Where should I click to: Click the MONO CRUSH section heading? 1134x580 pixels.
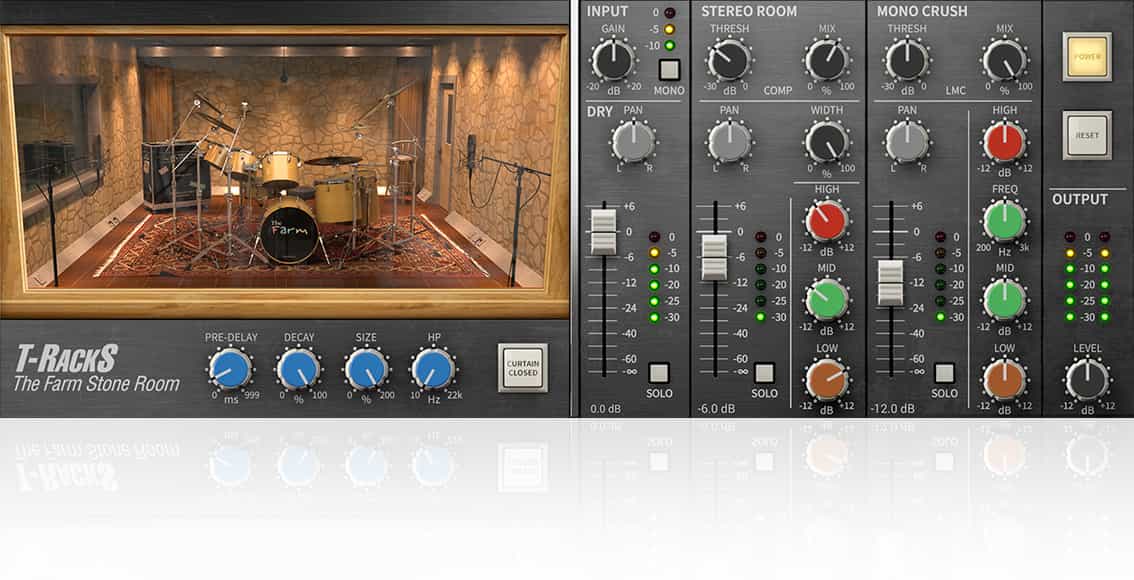922,11
